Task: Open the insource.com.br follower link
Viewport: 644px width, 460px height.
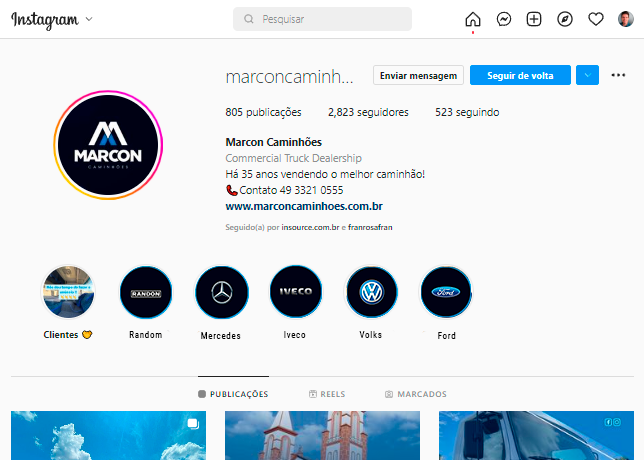Action: (310, 227)
